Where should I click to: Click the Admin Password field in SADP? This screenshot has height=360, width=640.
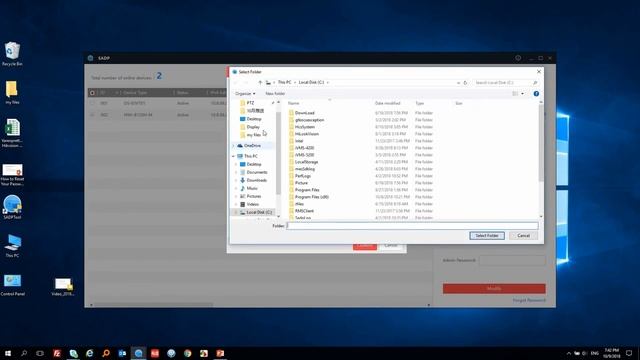[512, 260]
